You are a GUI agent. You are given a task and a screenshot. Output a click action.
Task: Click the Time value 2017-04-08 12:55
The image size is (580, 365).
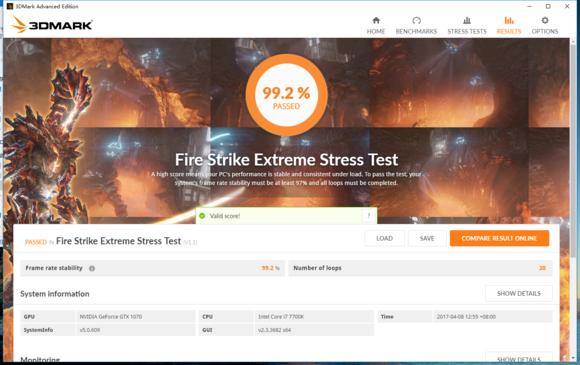(x=466, y=317)
